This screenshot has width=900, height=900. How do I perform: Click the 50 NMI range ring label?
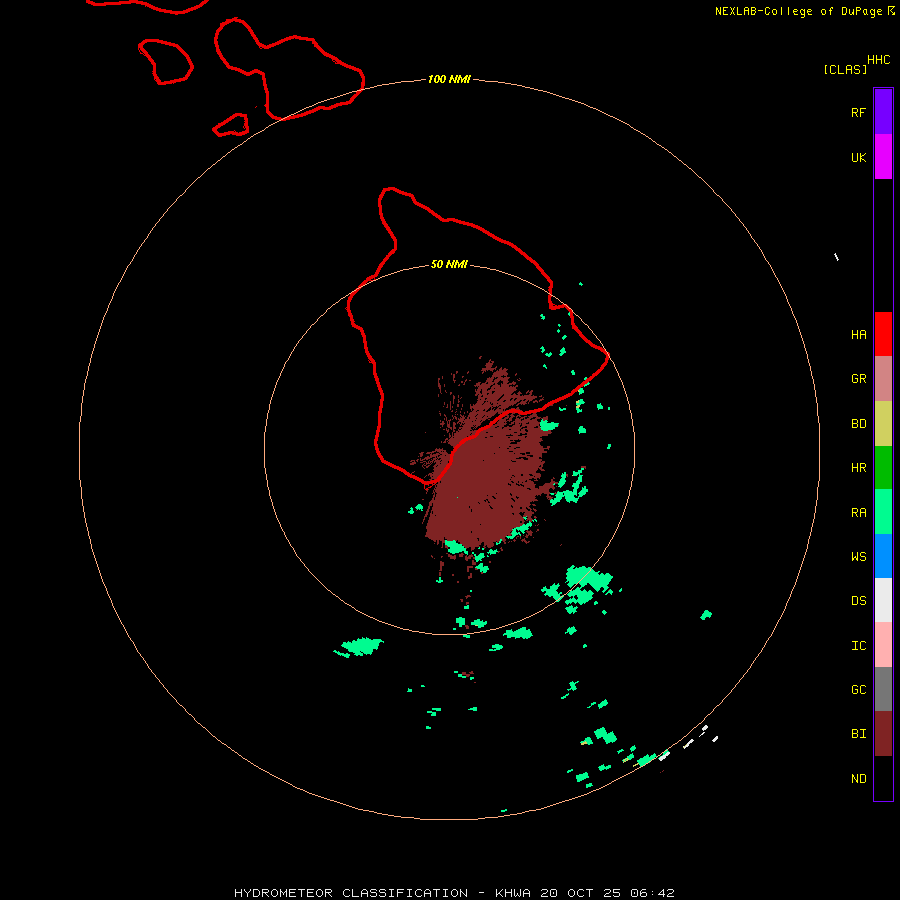tap(449, 264)
